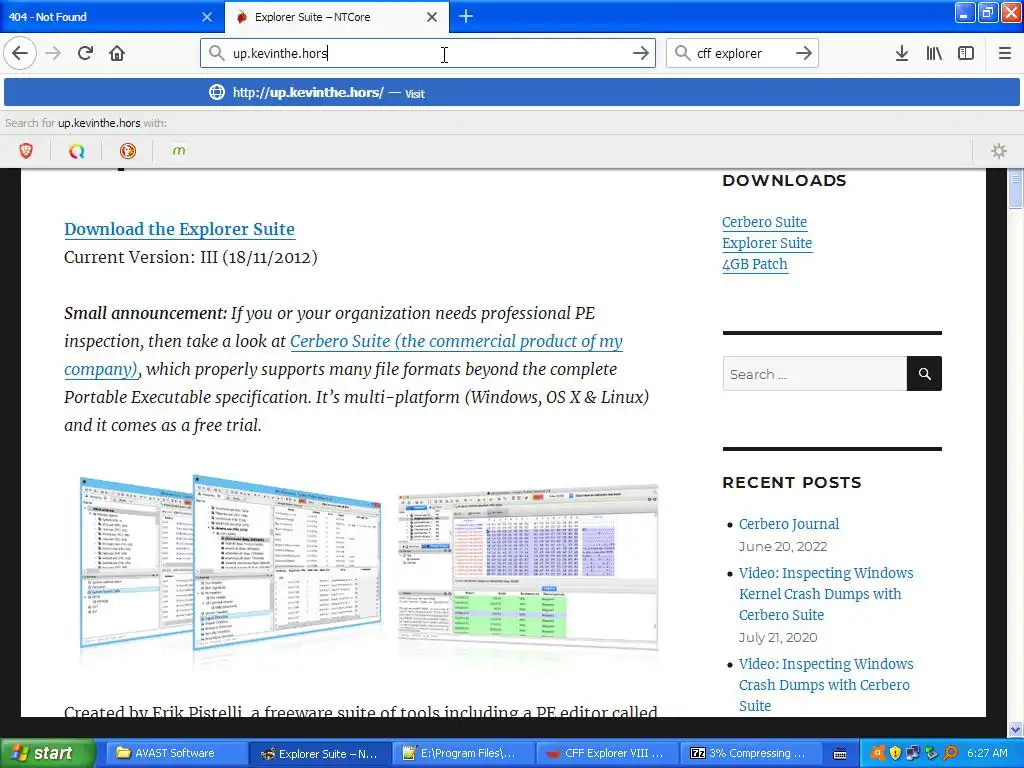The width and height of the screenshot is (1024, 768).
Task: Open a new browser tab
Action: point(466,16)
